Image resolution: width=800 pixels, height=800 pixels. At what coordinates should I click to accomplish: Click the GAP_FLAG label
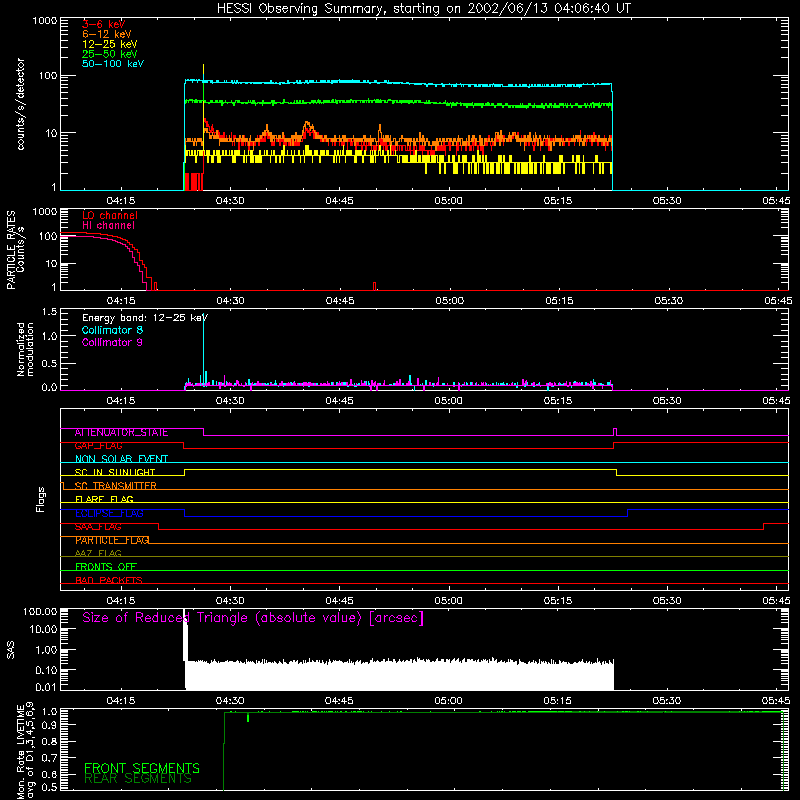98,446
